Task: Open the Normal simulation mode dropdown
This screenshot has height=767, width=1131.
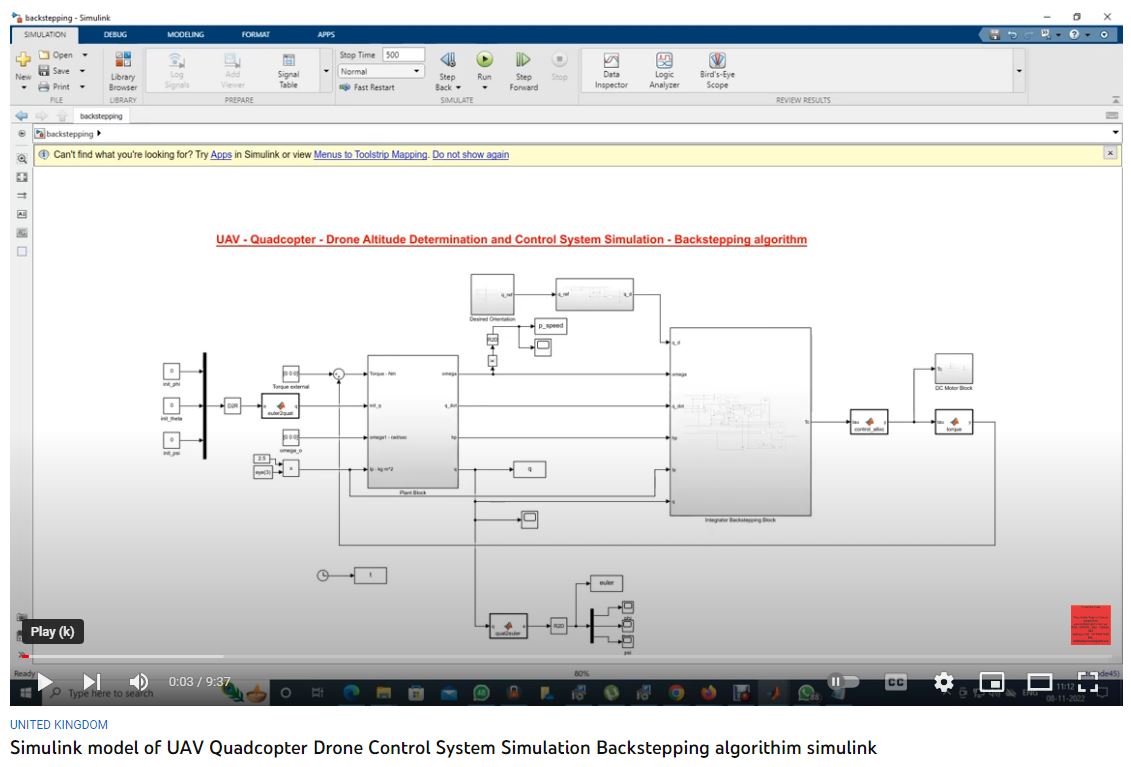Action: click(382, 72)
